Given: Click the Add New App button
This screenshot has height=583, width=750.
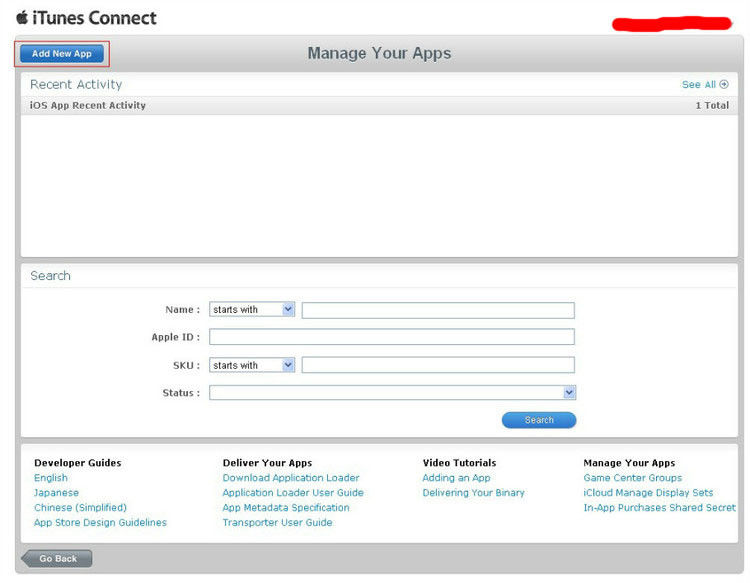Looking at the screenshot, I should tap(62, 54).
